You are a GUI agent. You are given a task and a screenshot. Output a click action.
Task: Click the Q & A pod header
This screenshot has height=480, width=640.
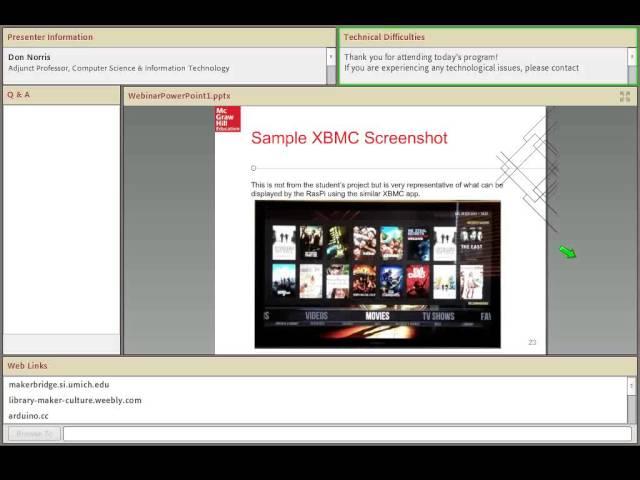click(62, 95)
